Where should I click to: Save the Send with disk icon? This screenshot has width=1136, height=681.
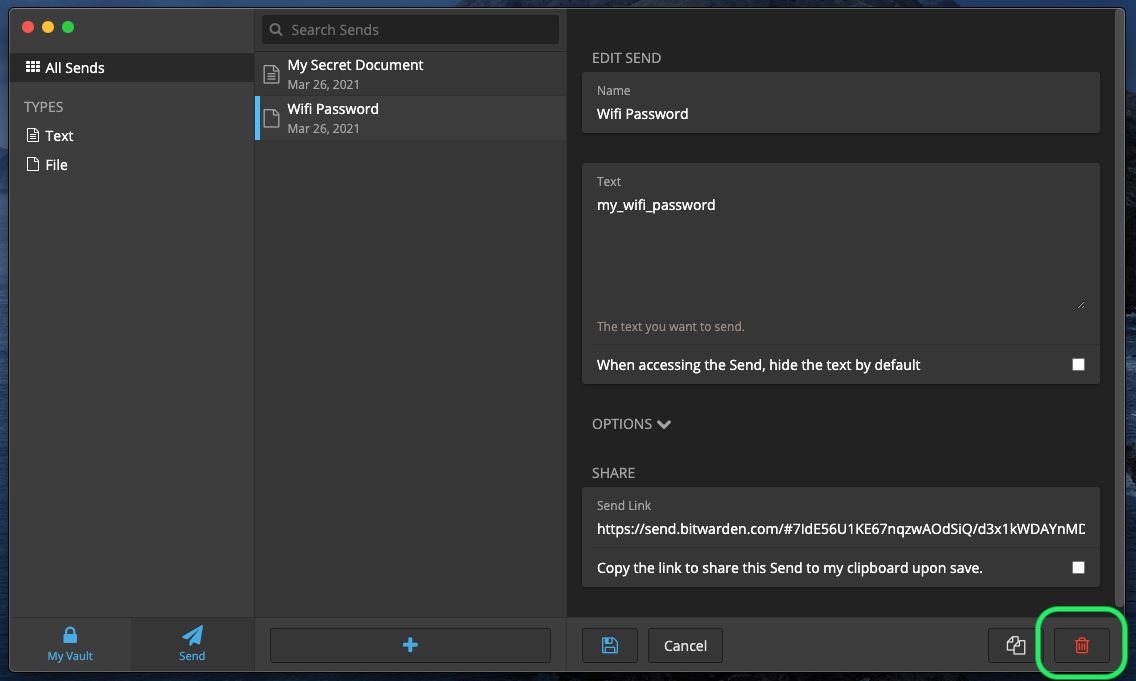pos(609,645)
